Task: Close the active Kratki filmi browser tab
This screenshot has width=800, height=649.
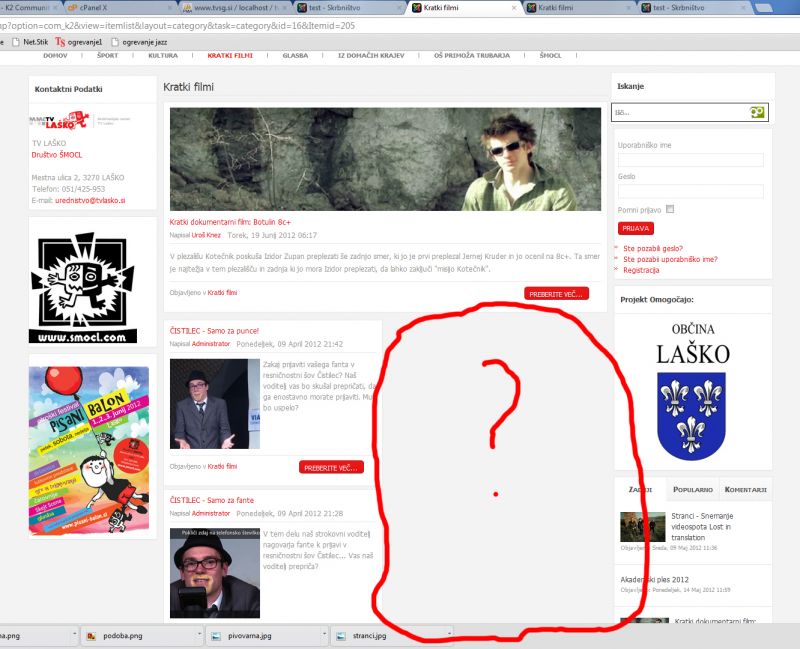Action: click(514, 8)
